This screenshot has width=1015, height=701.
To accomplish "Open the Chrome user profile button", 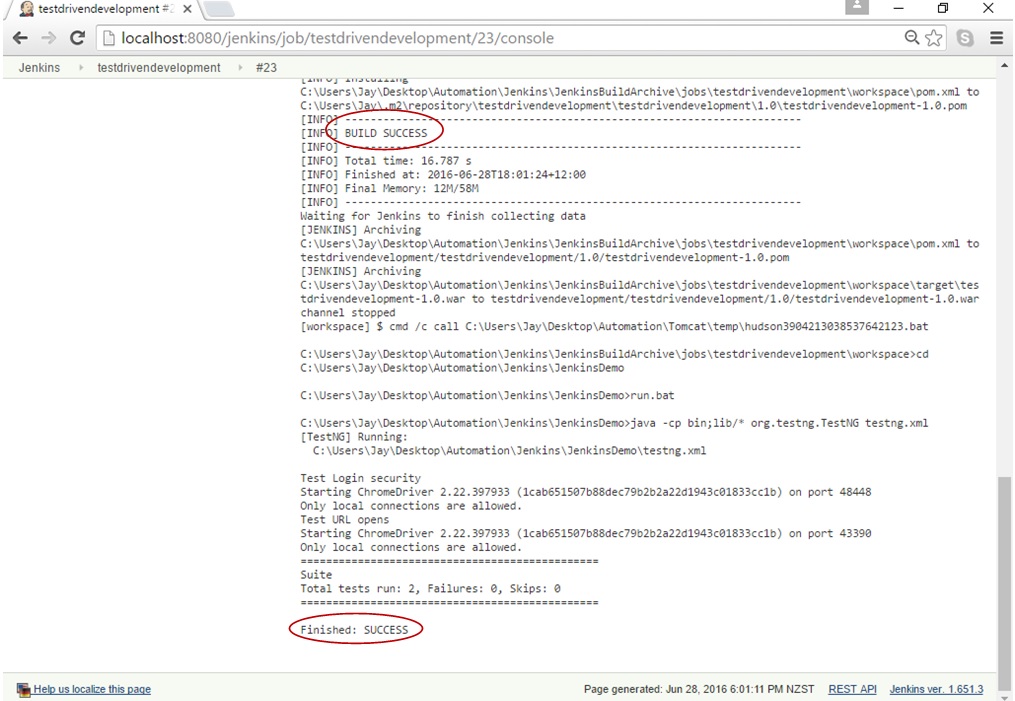I will pos(857,8).
